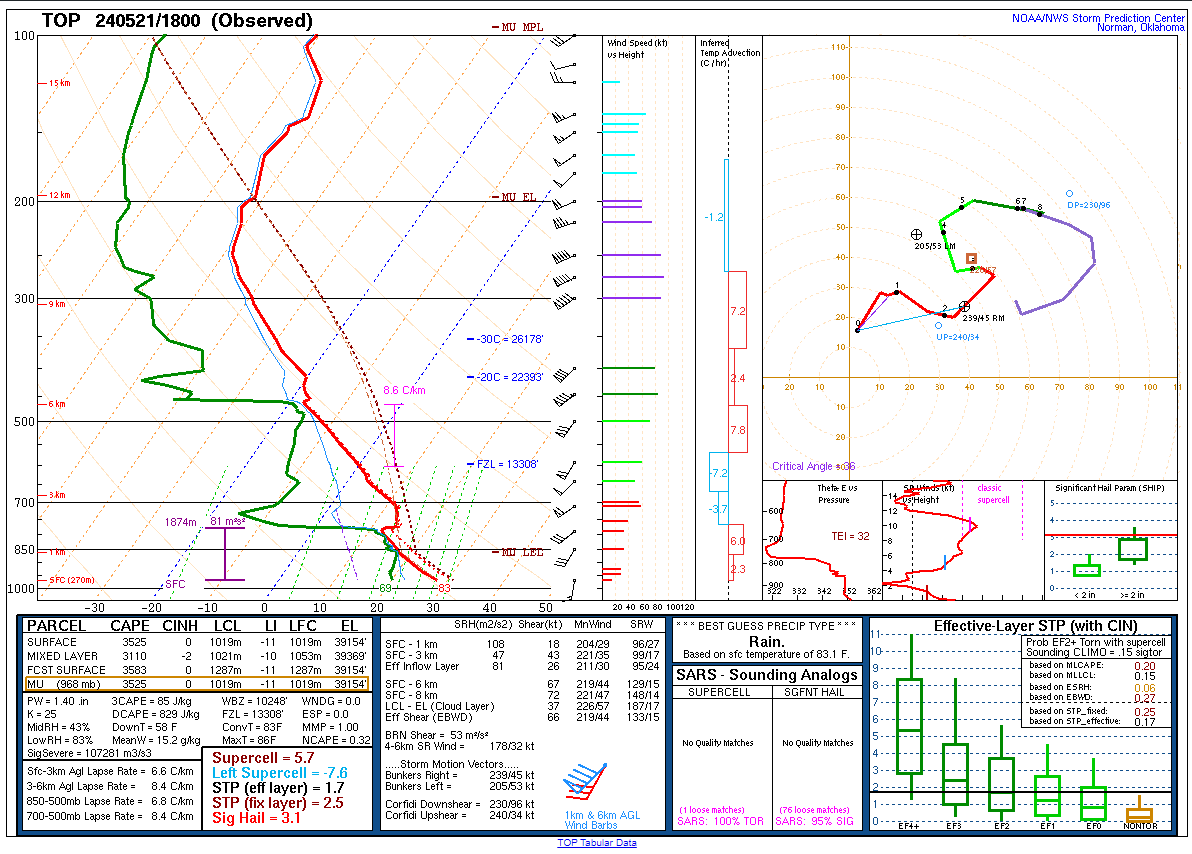Click the green EF4+ box plot
The height and width of the screenshot is (854, 1192).
pos(909,725)
